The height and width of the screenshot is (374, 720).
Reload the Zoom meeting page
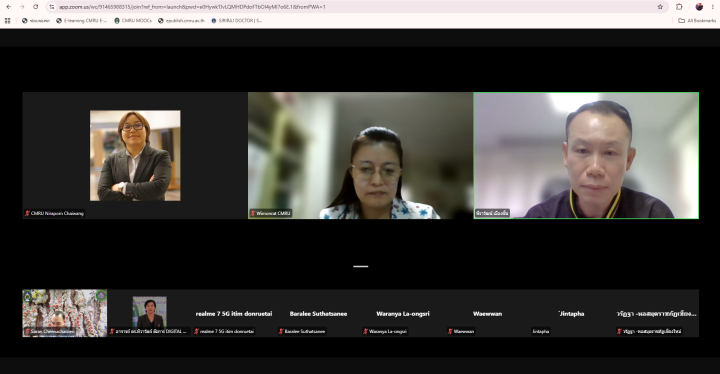coord(35,7)
